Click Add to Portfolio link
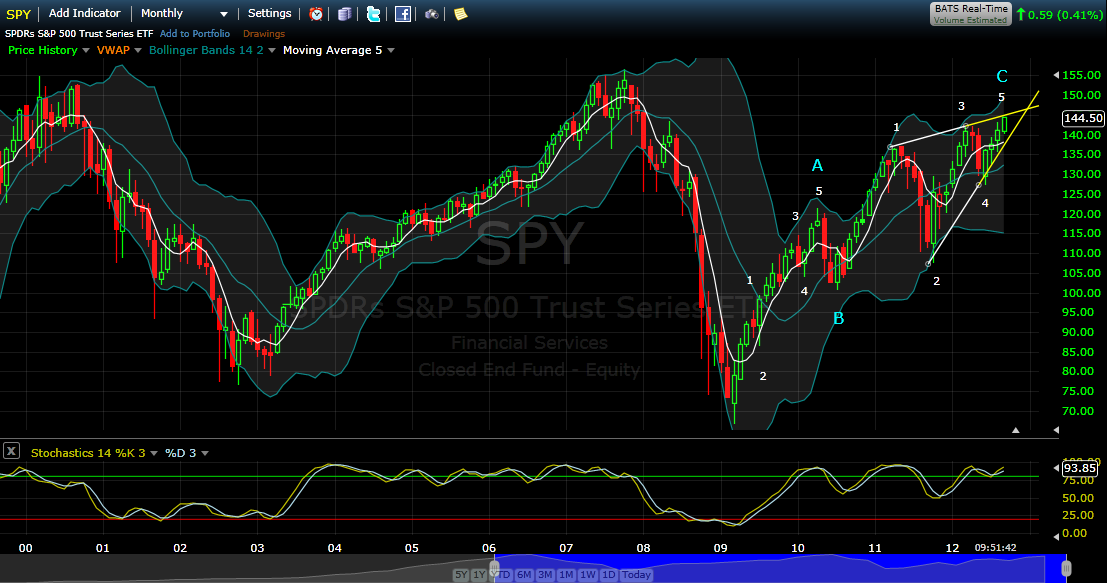The width and height of the screenshot is (1107, 583). 195,33
